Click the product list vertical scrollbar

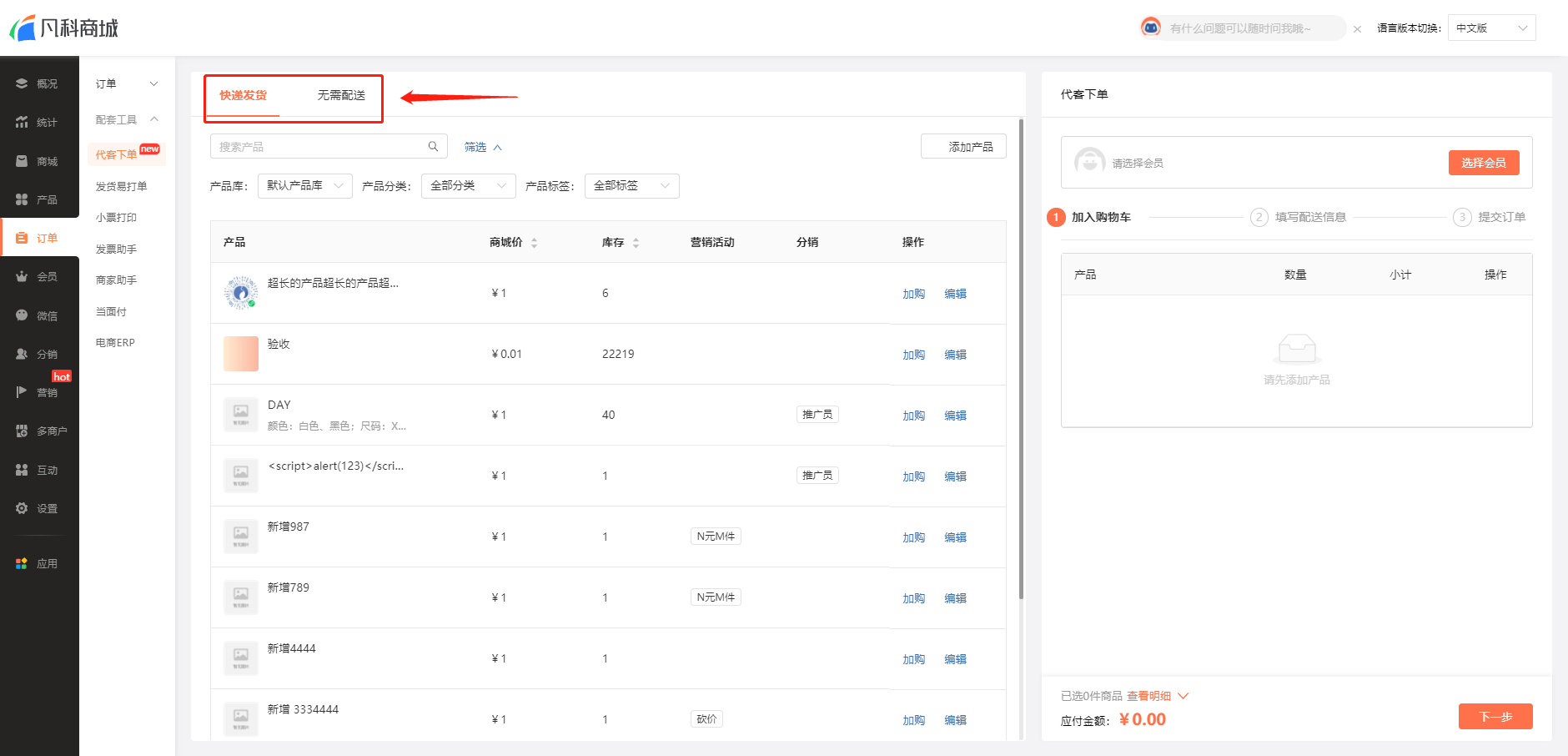pyautogui.click(x=1021, y=359)
